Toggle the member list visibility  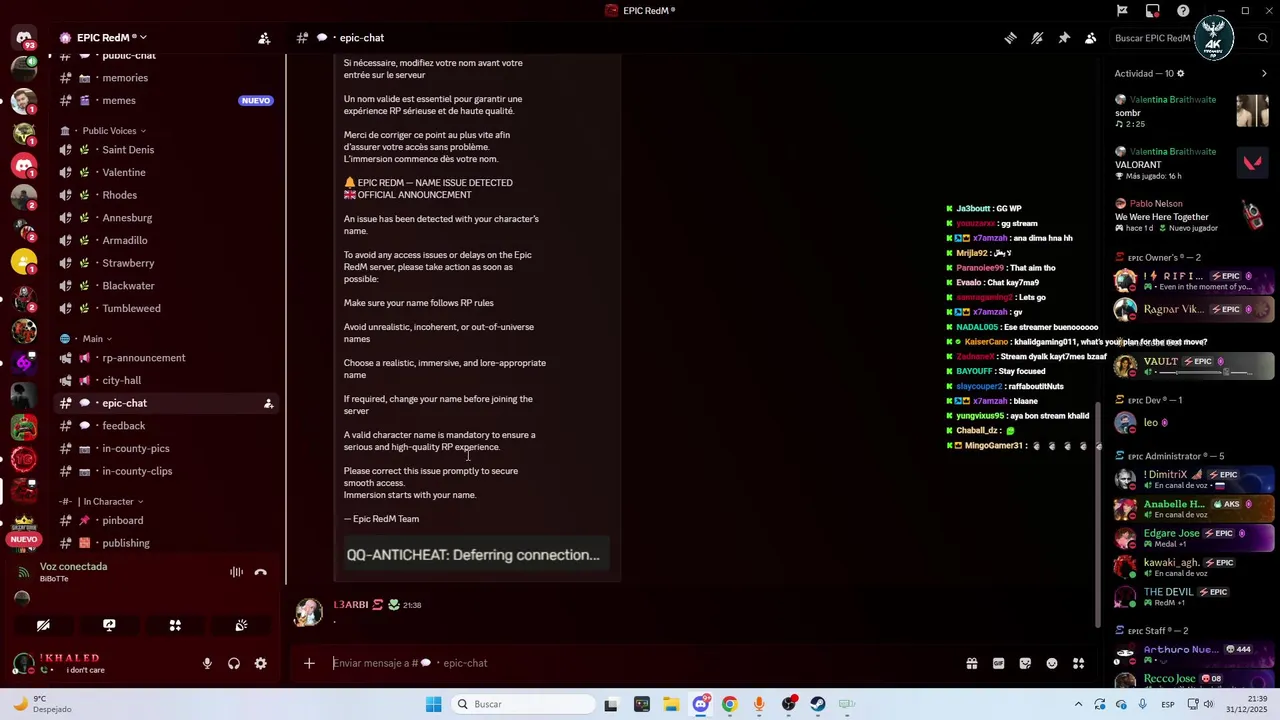(1090, 38)
